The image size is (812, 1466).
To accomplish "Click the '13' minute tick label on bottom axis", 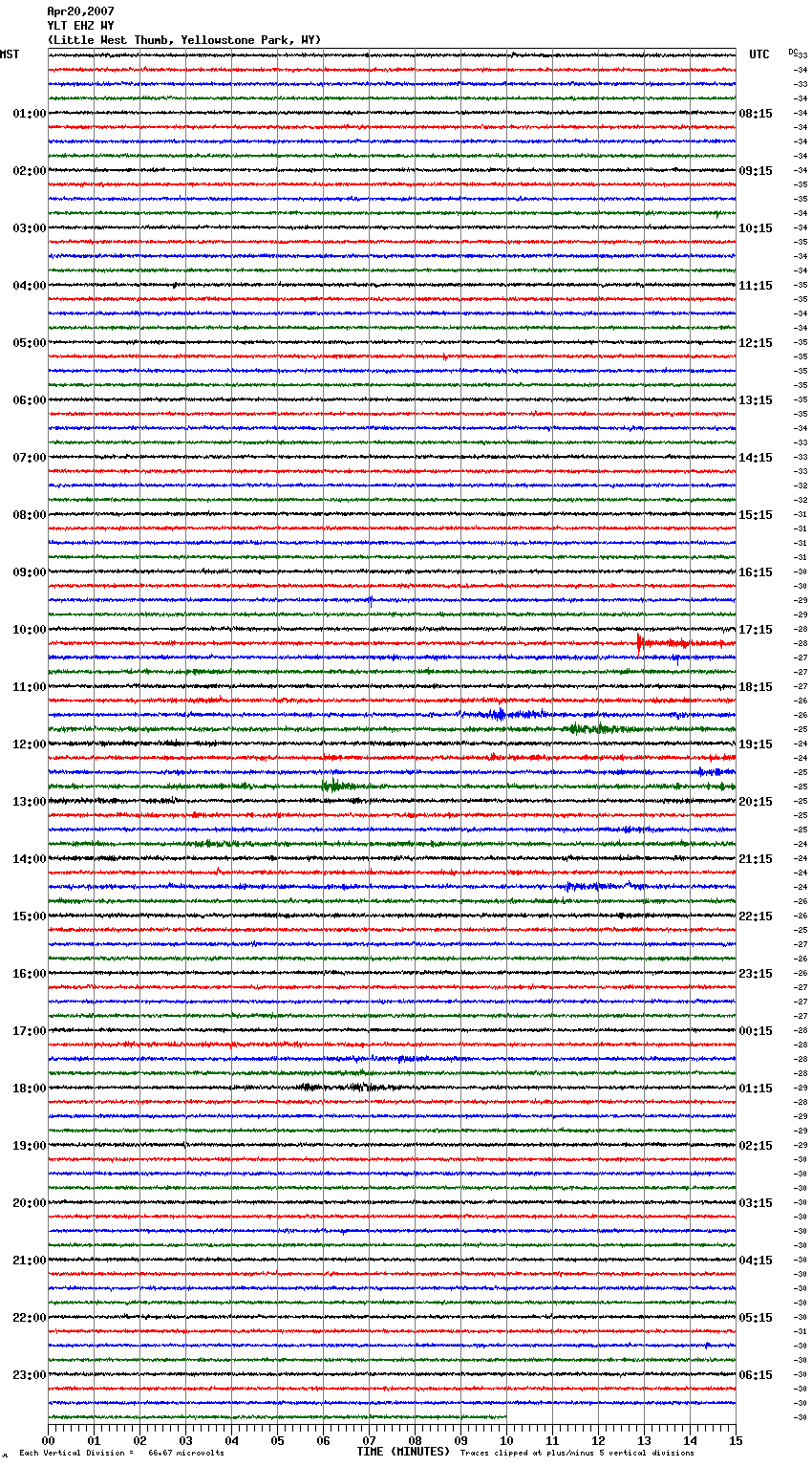I will pos(644,1440).
